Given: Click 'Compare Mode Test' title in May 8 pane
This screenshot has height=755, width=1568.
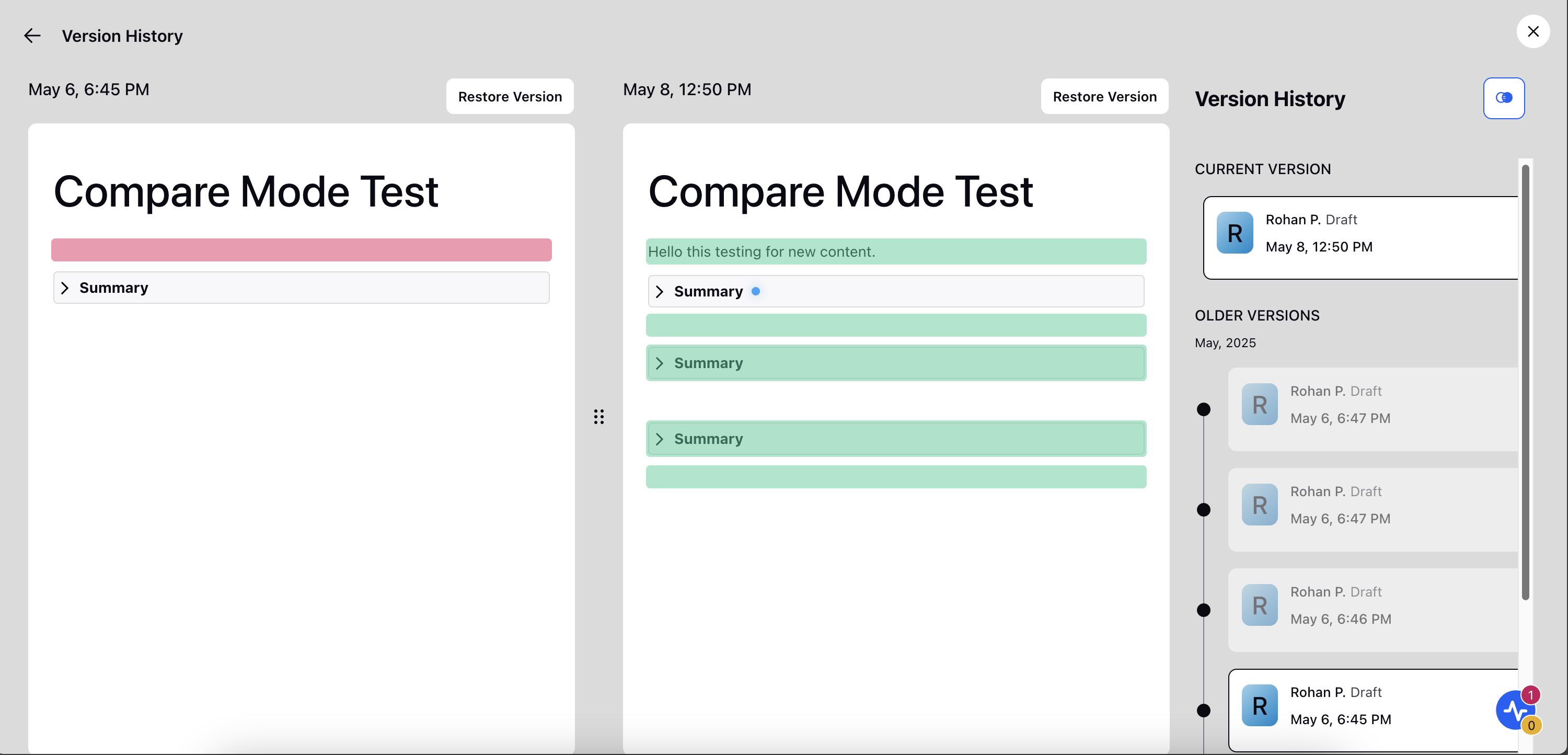Looking at the screenshot, I should pos(840,192).
